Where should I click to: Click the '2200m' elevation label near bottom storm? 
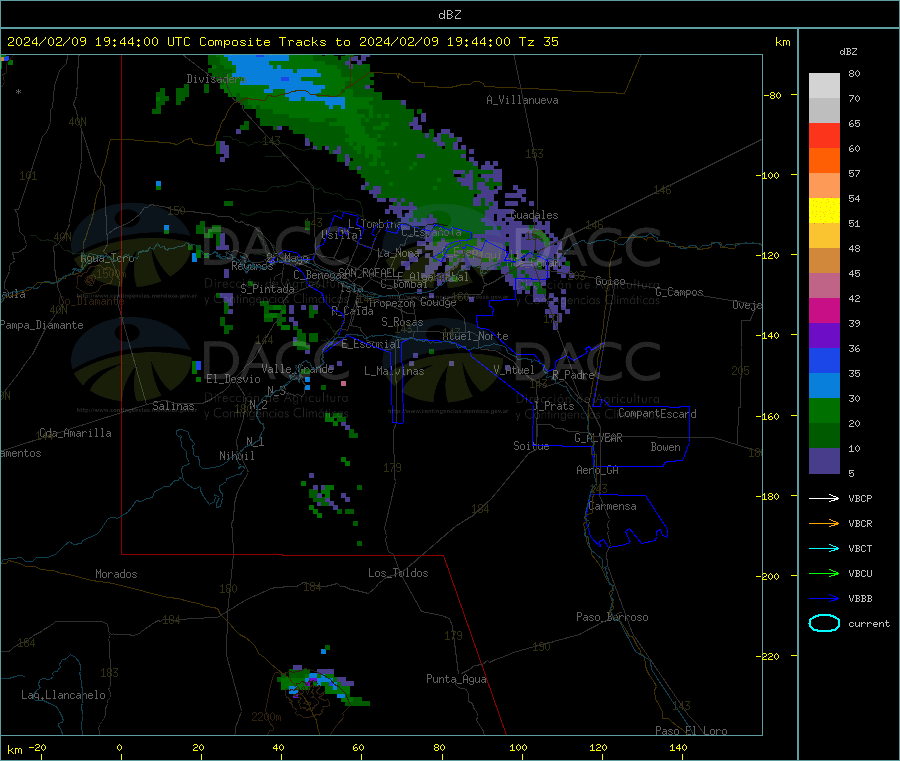pyautogui.click(x=266, y=717)
